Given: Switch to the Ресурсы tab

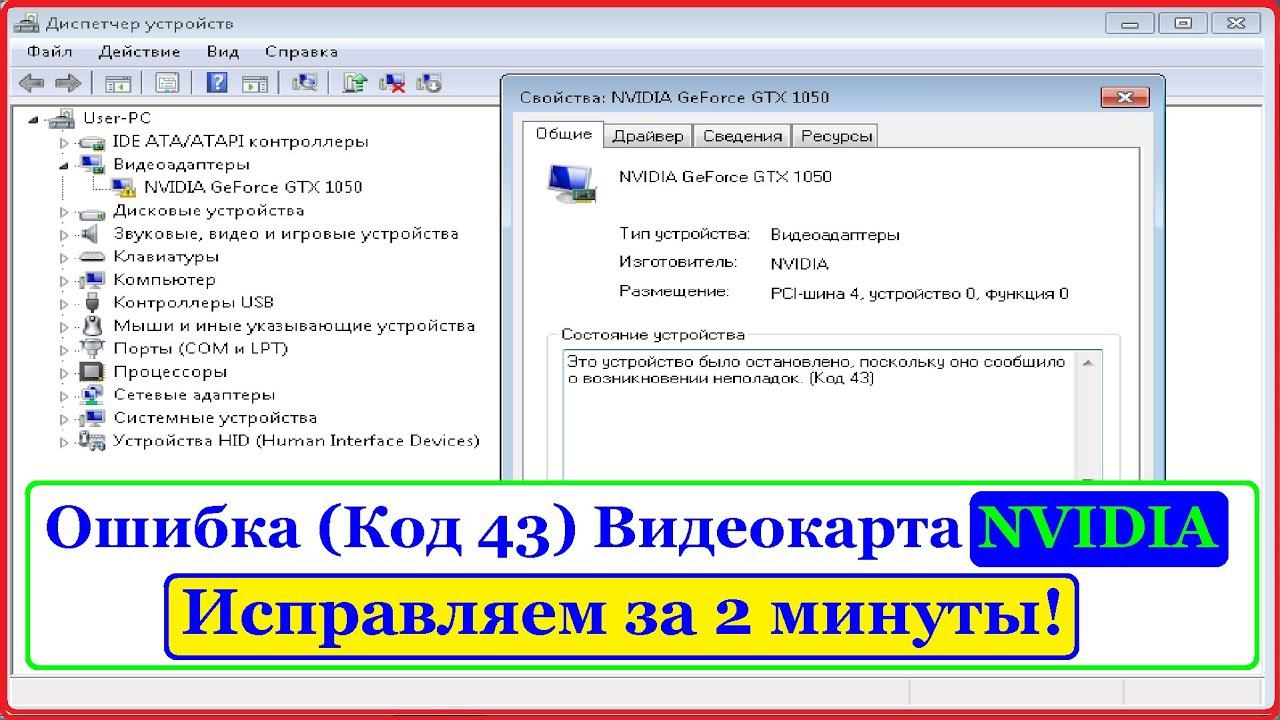Looking at the screenshot, I should [x=836, y=136].
